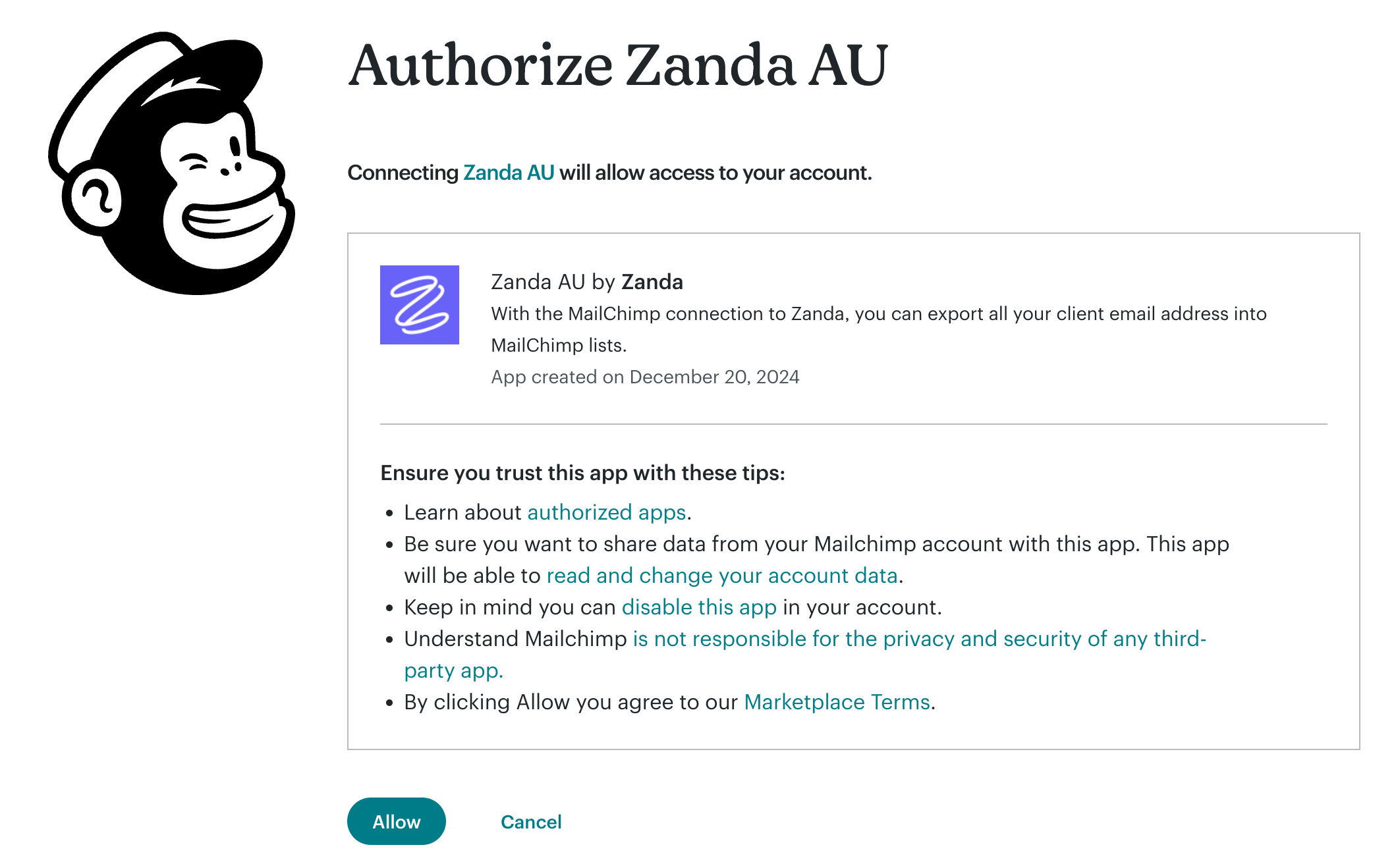This screenshot has width=1398, height=868.
Task: Click the words Learn about in first tip
Action: [x=462, y=512]
